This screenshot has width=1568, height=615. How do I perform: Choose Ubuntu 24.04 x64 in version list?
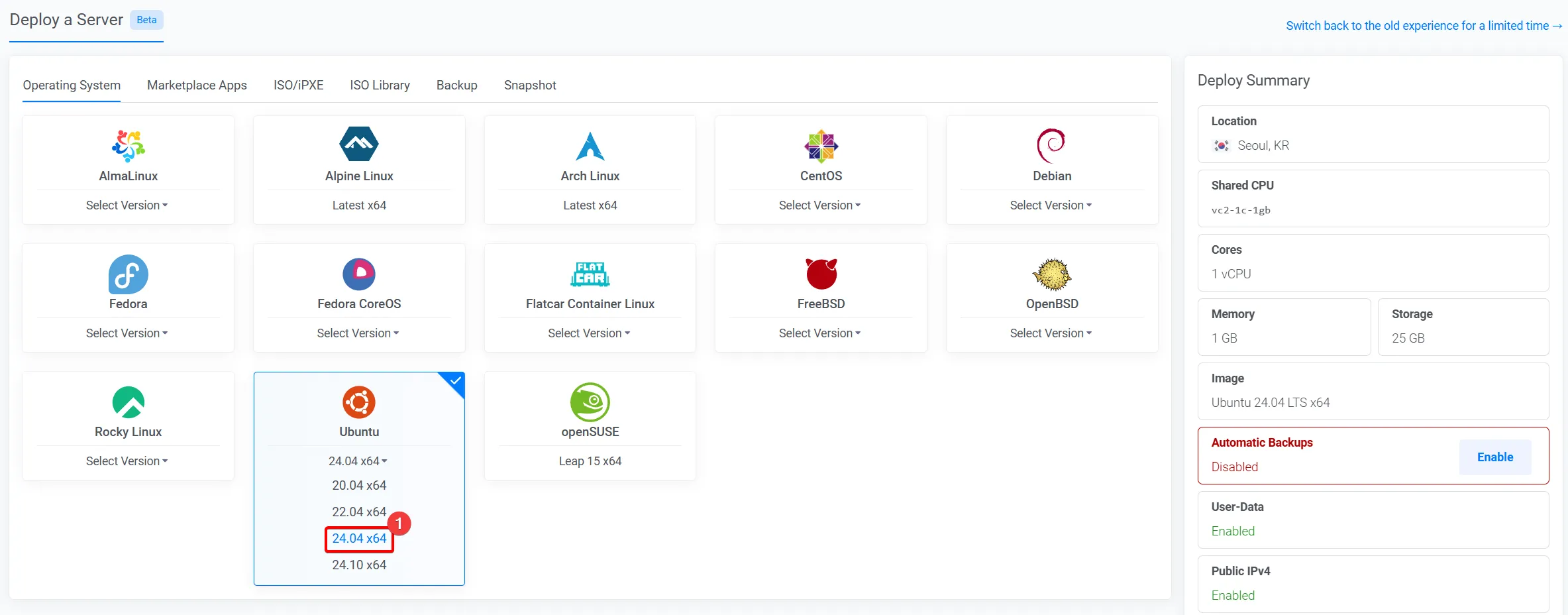[x=359, y=539]
